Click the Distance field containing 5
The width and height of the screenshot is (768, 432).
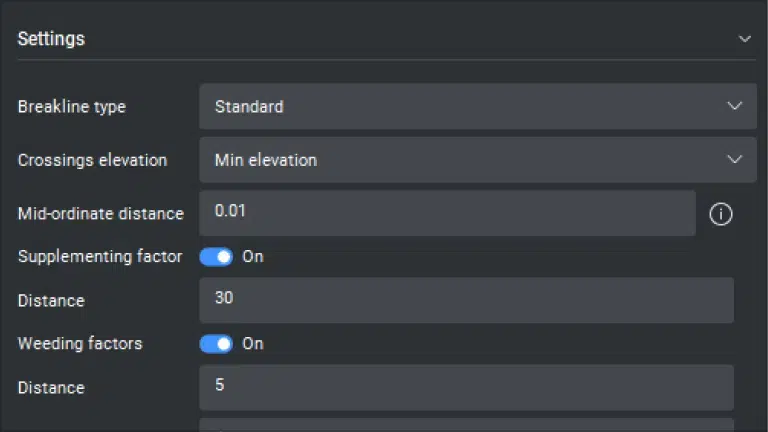(x=466, y=387)
